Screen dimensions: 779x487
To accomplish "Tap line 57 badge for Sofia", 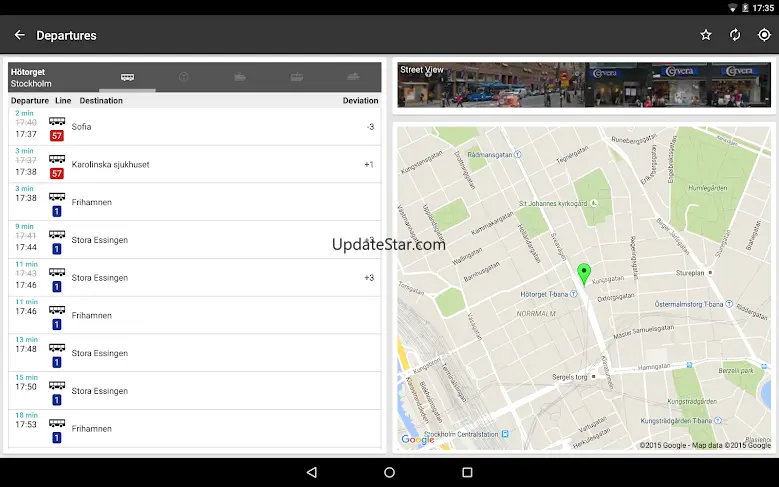I will tap(57, 136).
